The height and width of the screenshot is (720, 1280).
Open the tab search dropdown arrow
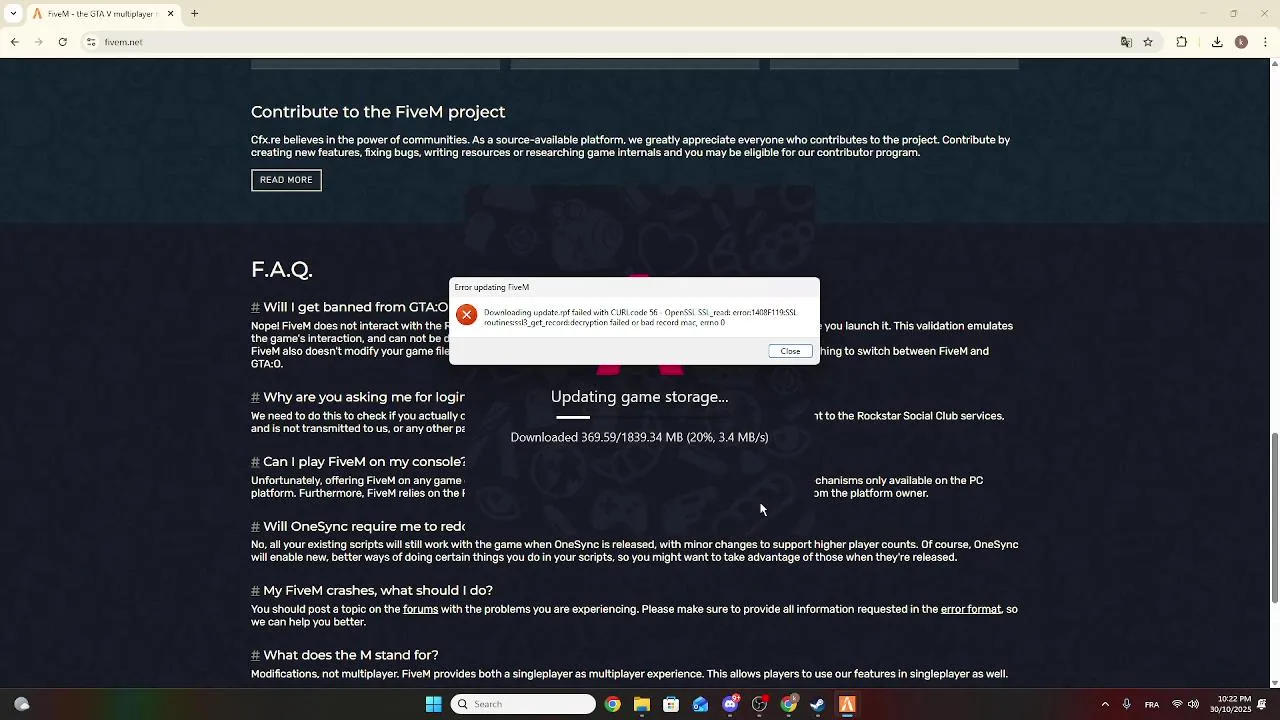click(13, 14)
